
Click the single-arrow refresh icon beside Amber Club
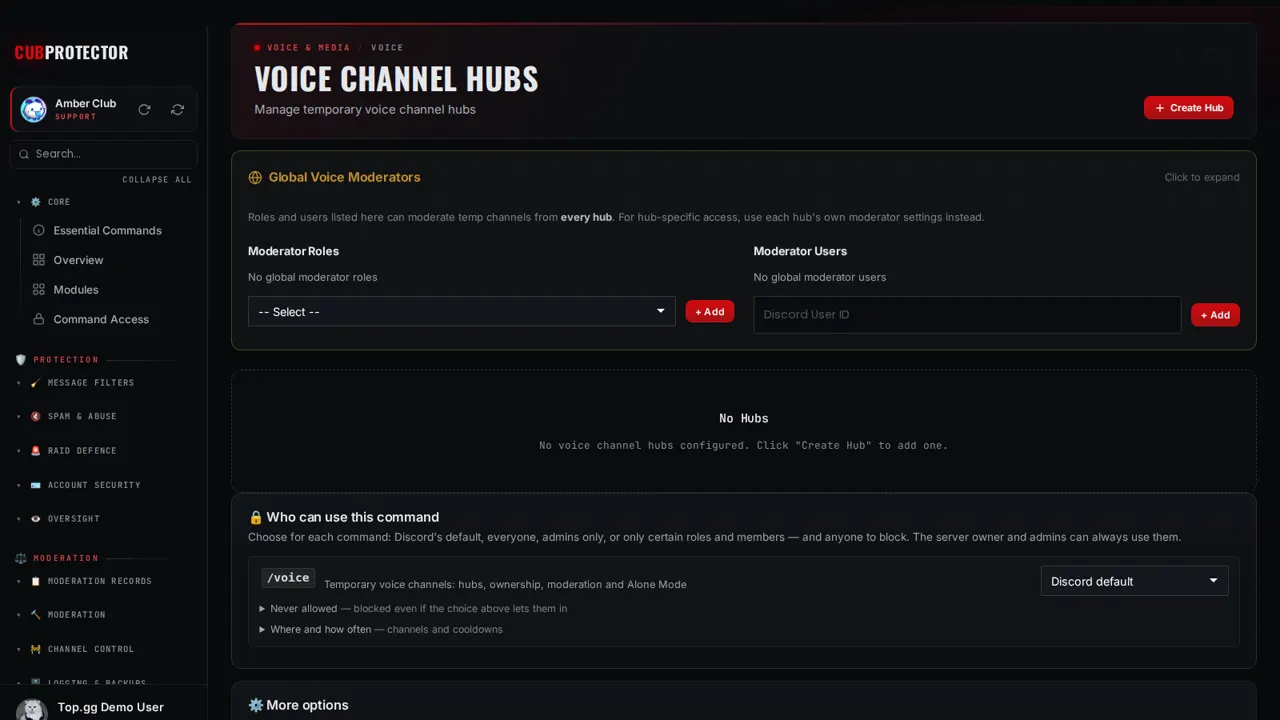coord(144,110)
